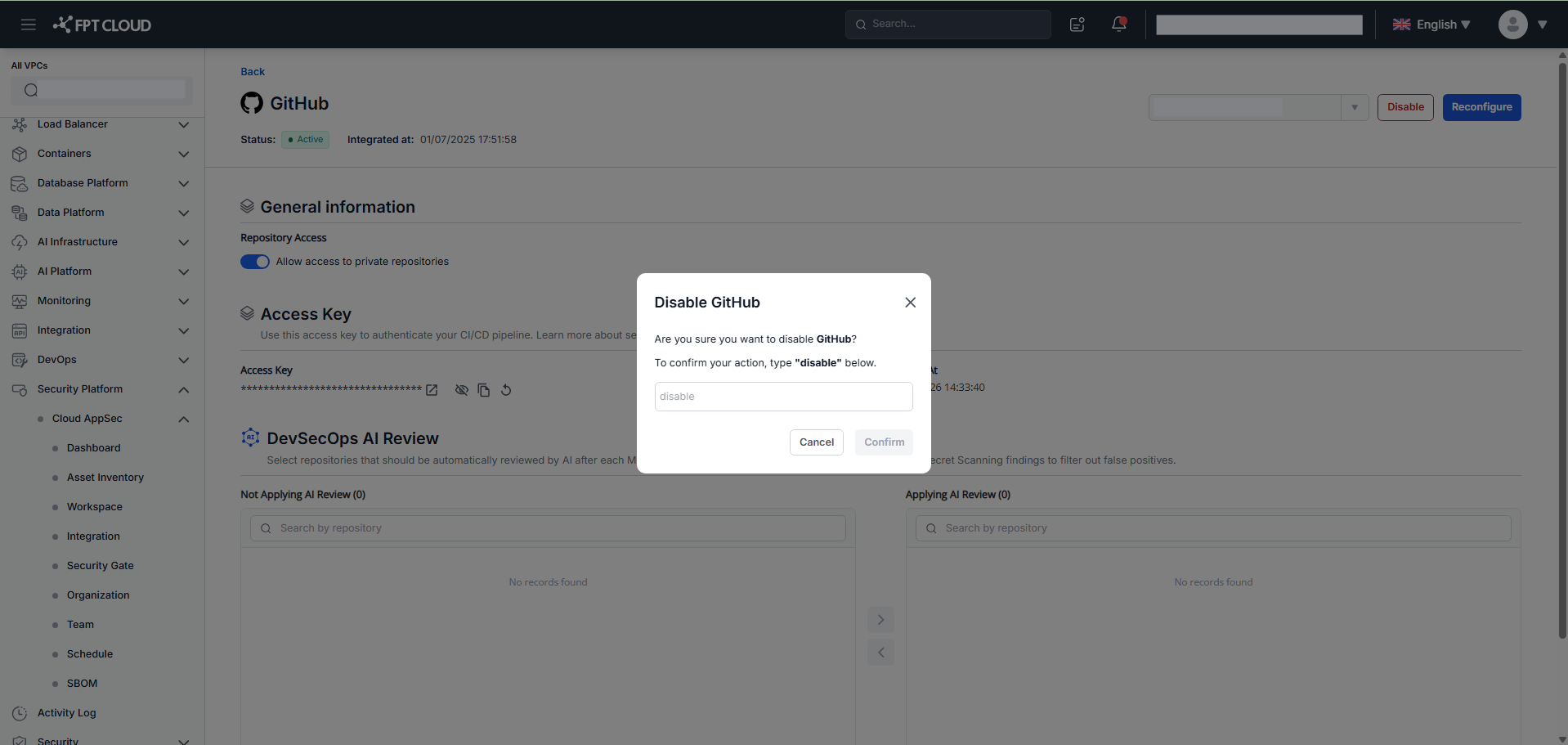
Task: Click the DevOps sidebar icon
Action: pyautogui.click(x=20, y=360)
